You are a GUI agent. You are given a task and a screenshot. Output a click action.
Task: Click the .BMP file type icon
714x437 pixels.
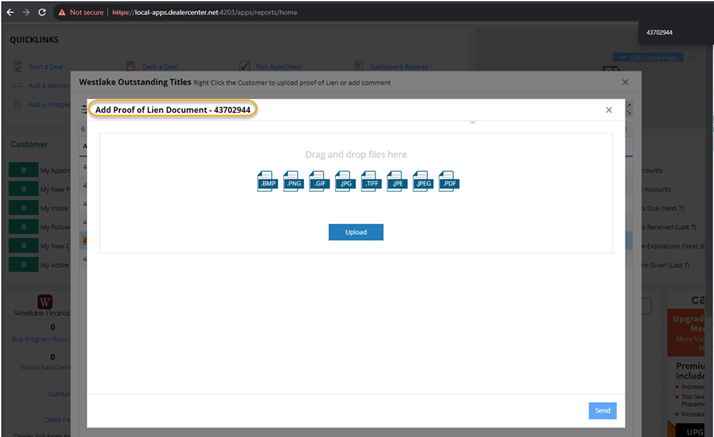267,182
